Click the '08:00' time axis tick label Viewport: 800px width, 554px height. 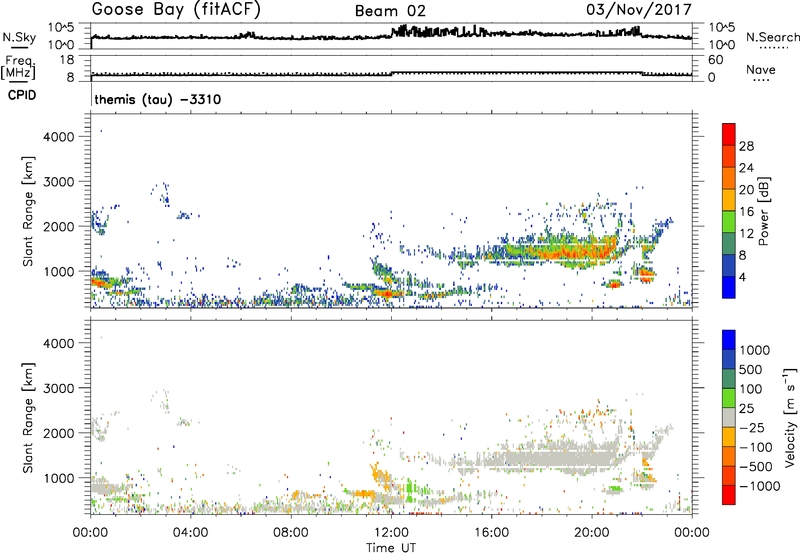point(291,533)
